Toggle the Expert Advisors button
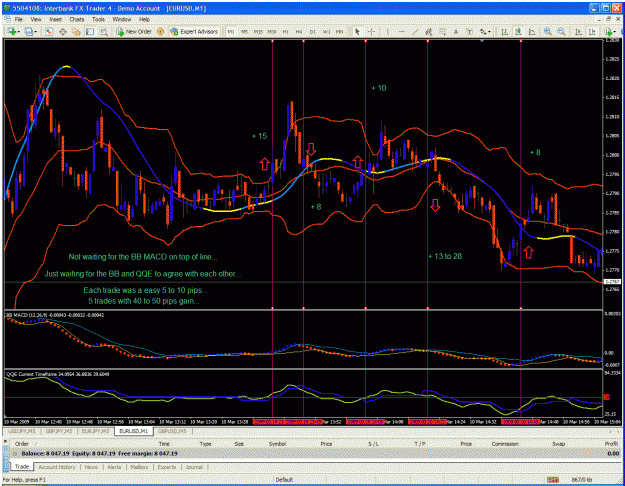This screenshot has width=625, height=486. tap(194, 31)
